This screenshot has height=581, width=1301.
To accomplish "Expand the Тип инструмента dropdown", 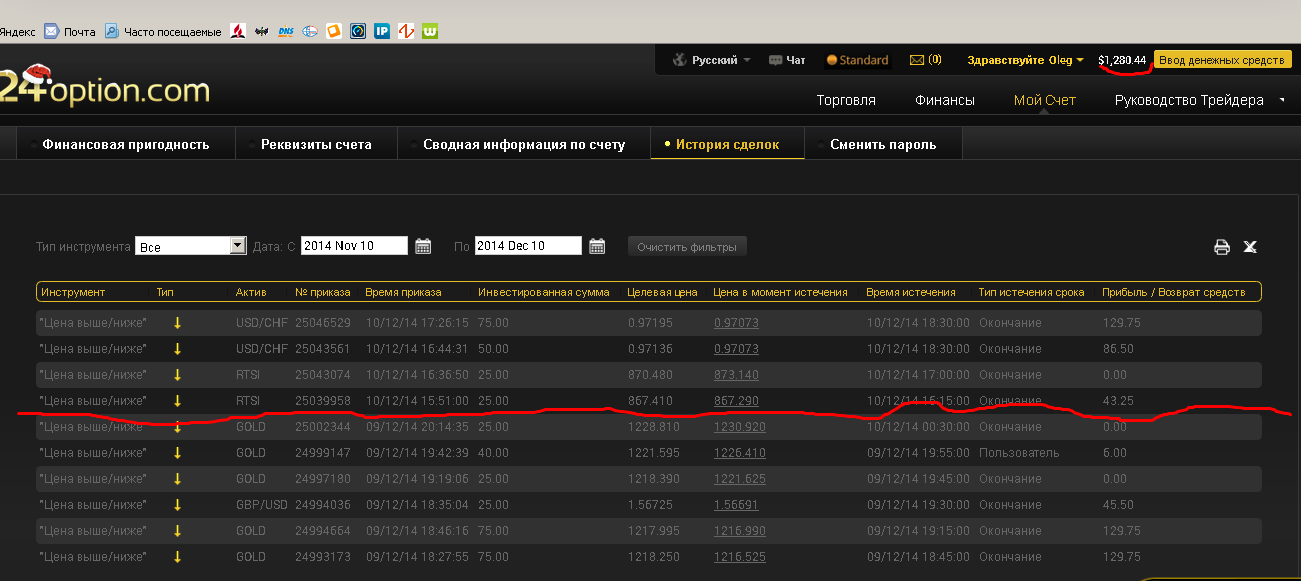I will tap(238, 246).
